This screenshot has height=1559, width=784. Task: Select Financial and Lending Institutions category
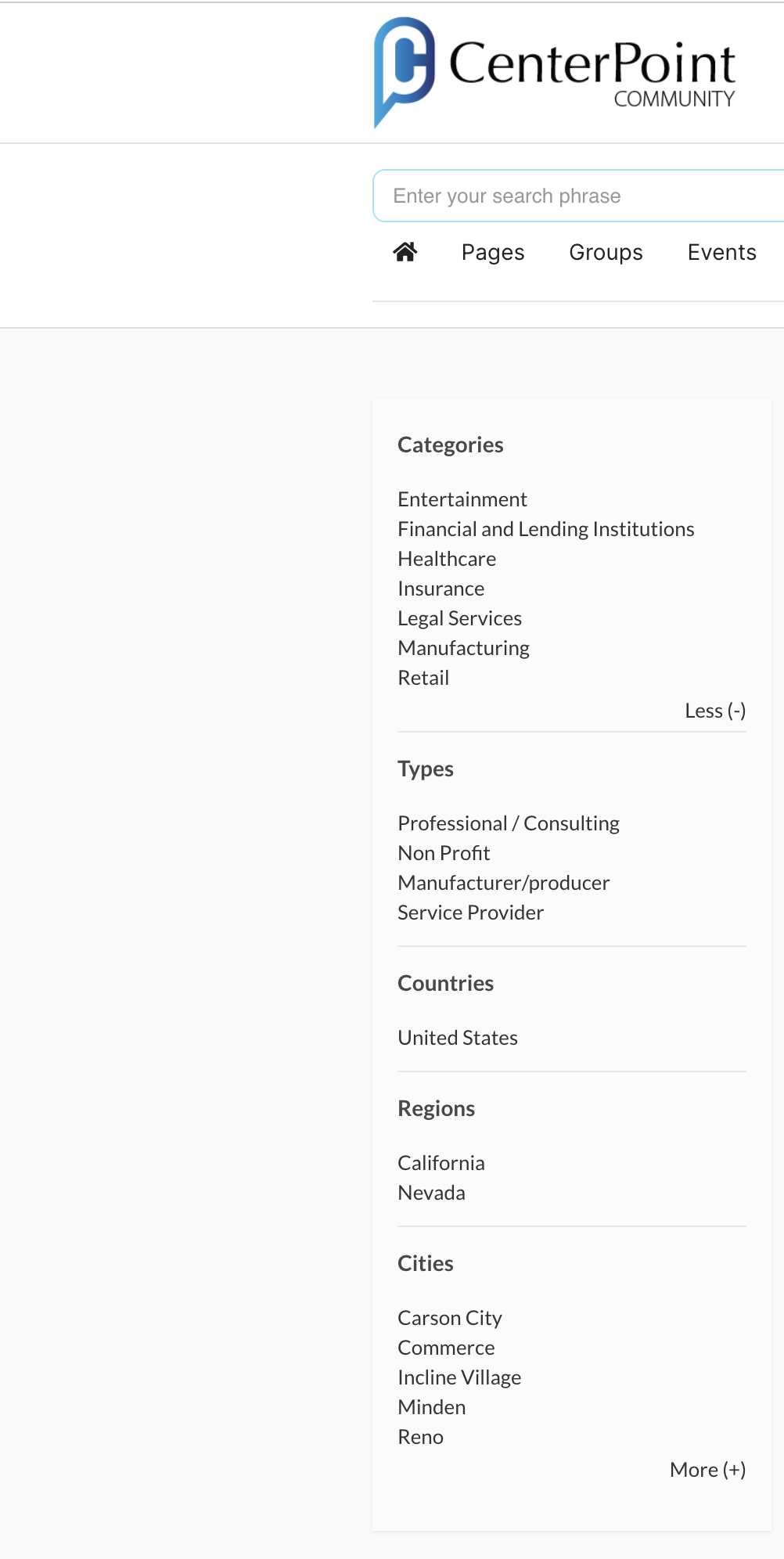[x=545, y=529]
